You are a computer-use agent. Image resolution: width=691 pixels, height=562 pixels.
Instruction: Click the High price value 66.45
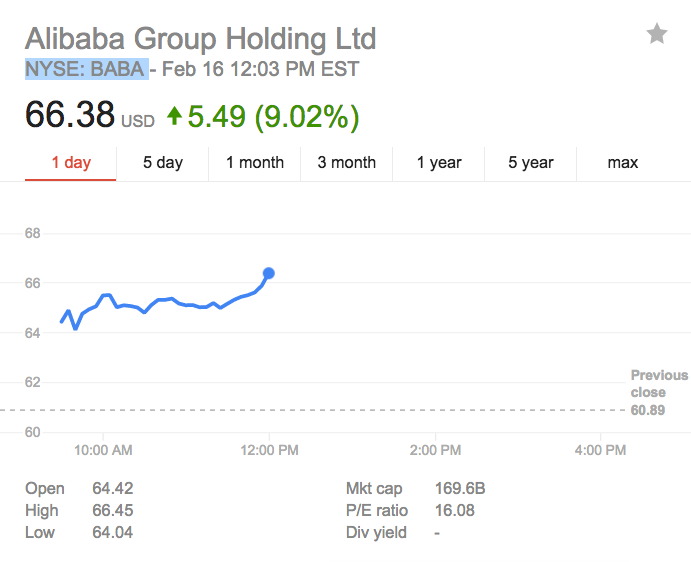coord(111,511)
